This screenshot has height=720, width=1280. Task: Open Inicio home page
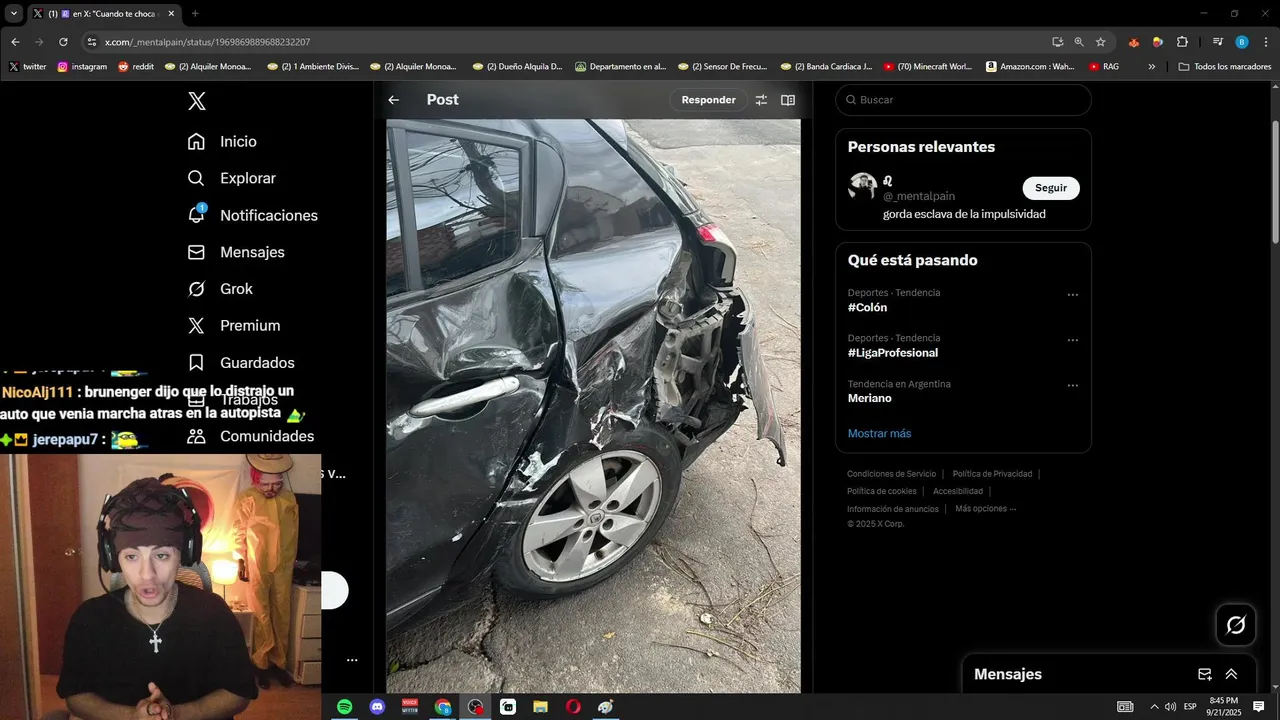point(222,142)
